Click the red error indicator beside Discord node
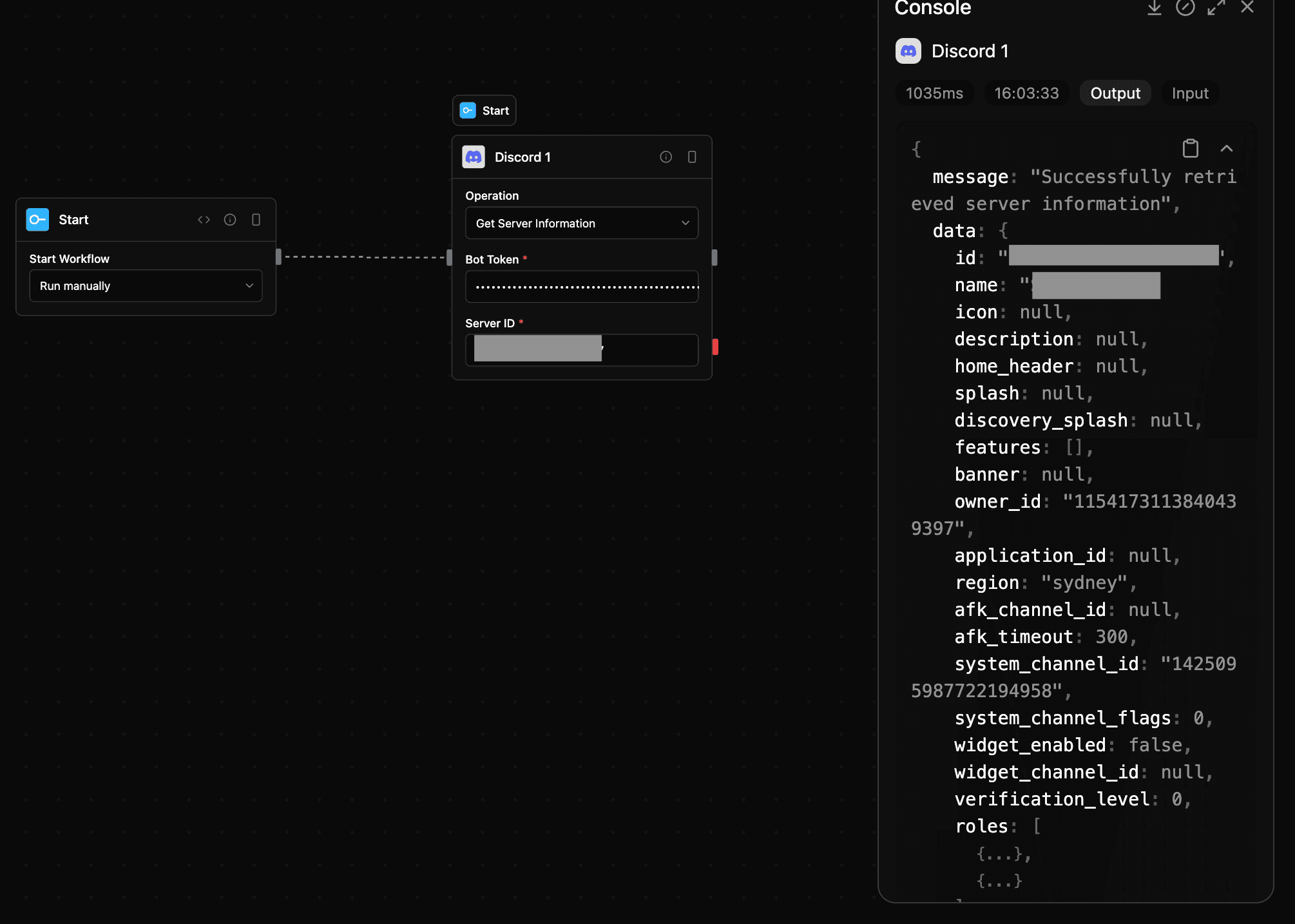The width and height of the screenshot is (1295, 924). [x=714, y=347]
